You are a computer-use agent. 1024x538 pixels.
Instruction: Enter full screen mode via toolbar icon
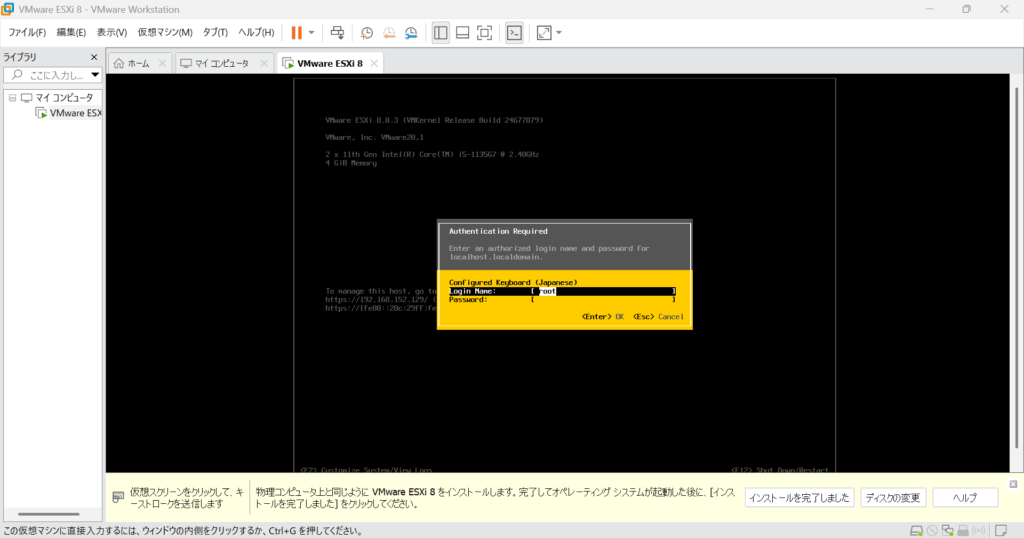484,33
